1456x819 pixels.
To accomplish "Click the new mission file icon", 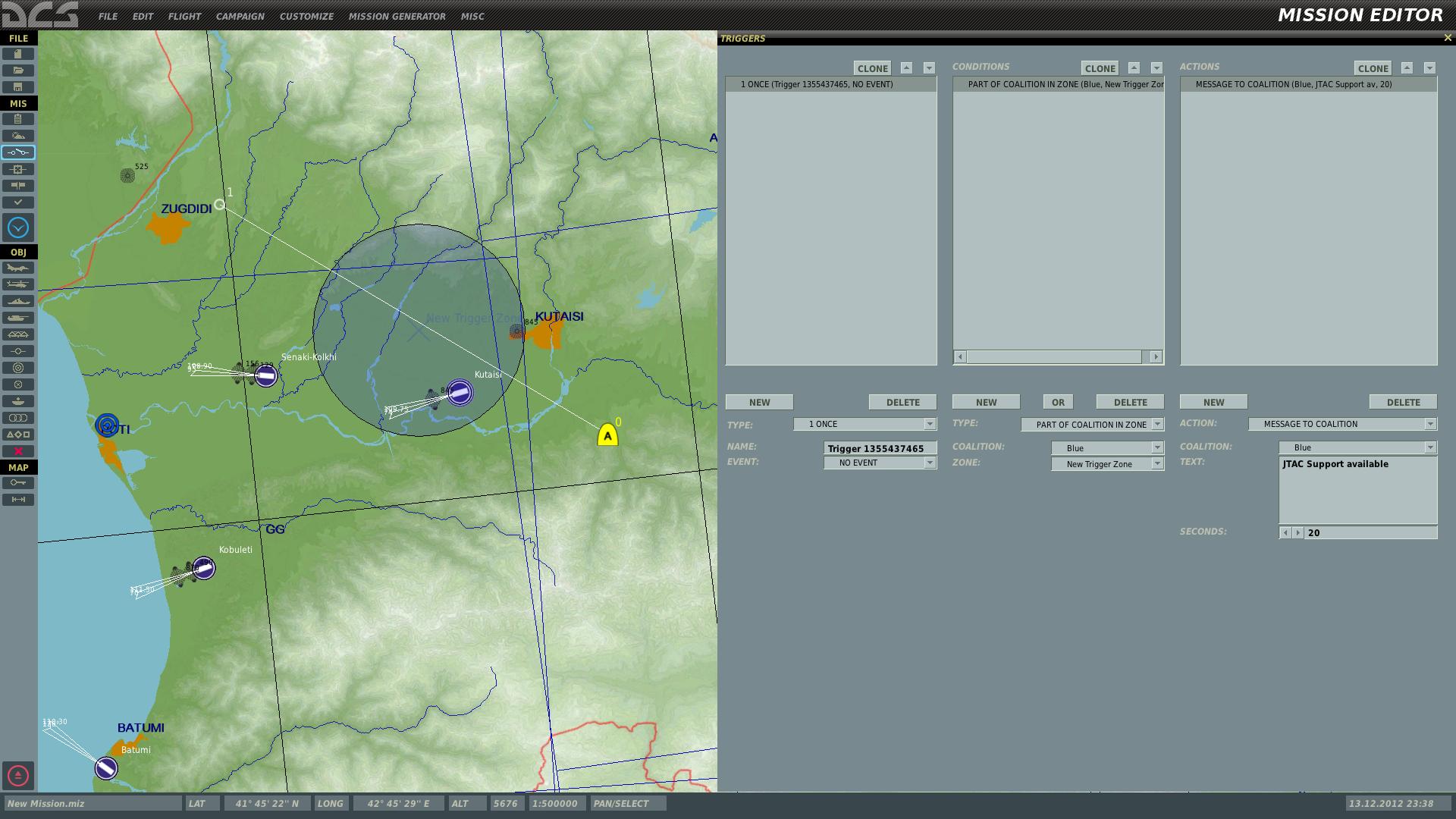I will (18, 54).
